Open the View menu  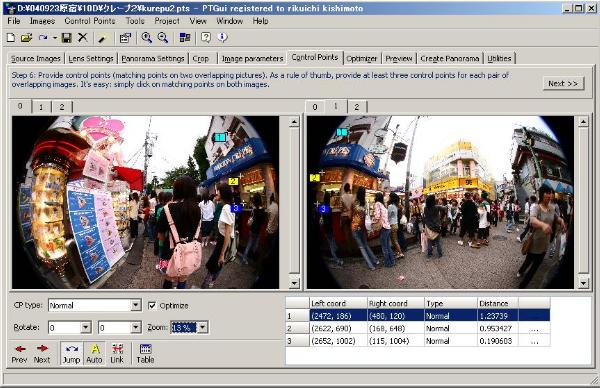click(x=198, y=21)
